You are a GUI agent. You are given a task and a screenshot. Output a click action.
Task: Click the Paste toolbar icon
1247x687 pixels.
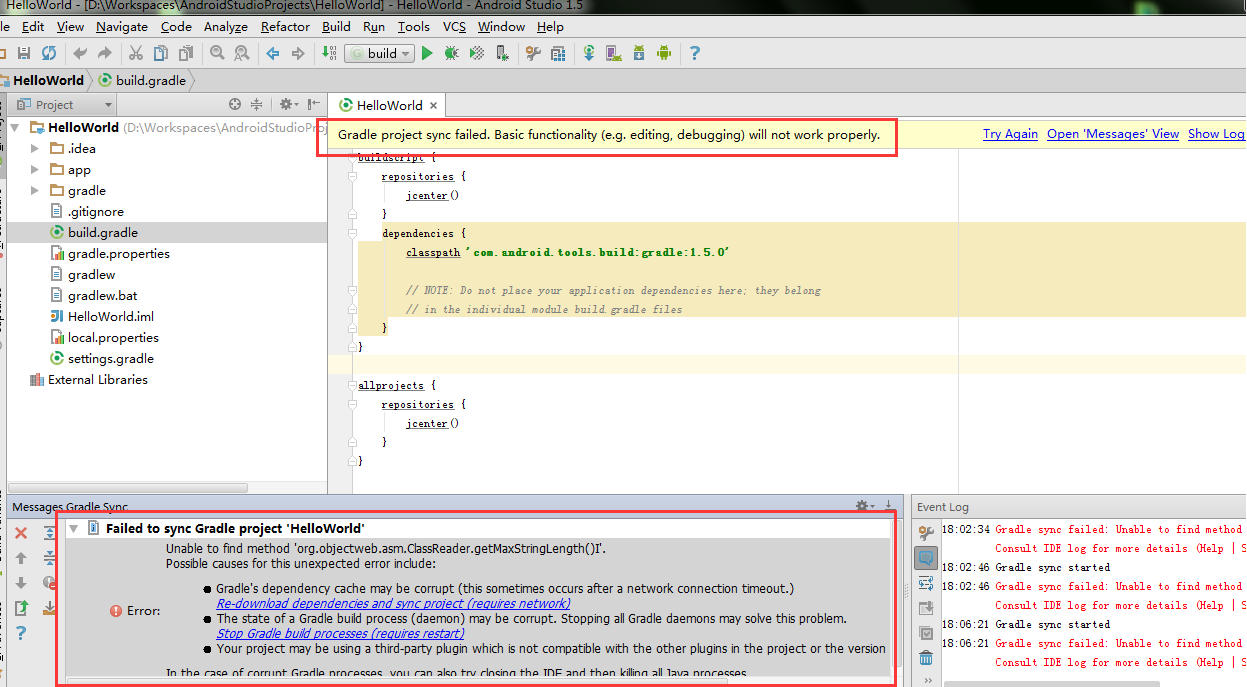186,53
